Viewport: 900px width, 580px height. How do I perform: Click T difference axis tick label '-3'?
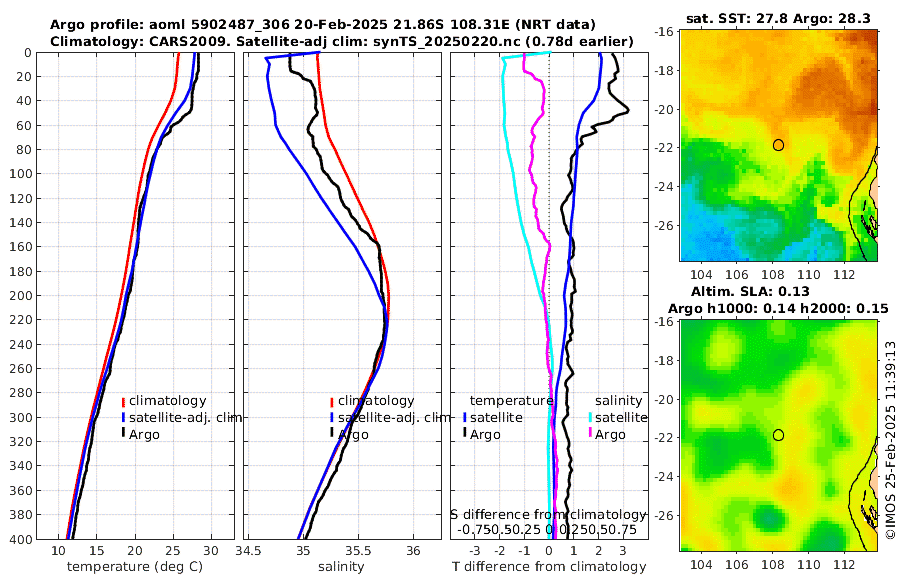point(475,551)
